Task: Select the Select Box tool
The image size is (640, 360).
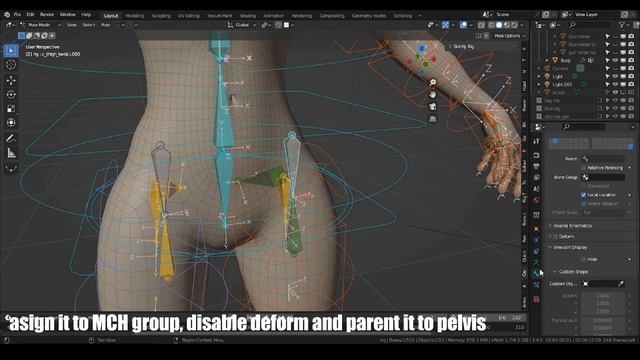Action: [x=11, y=51]
